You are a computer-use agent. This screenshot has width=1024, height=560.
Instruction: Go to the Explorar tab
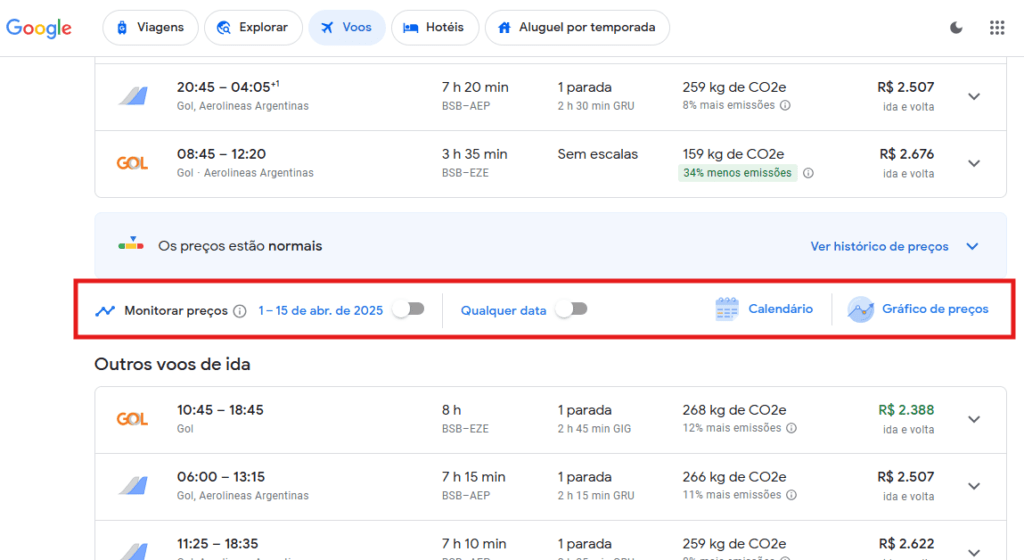253,28
